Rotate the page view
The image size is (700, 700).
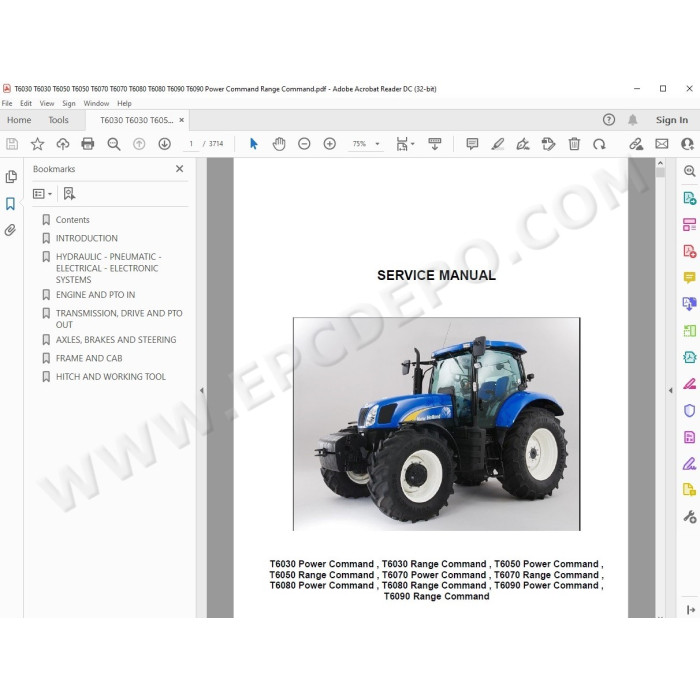pyautogui.click(x=599, y=144)
